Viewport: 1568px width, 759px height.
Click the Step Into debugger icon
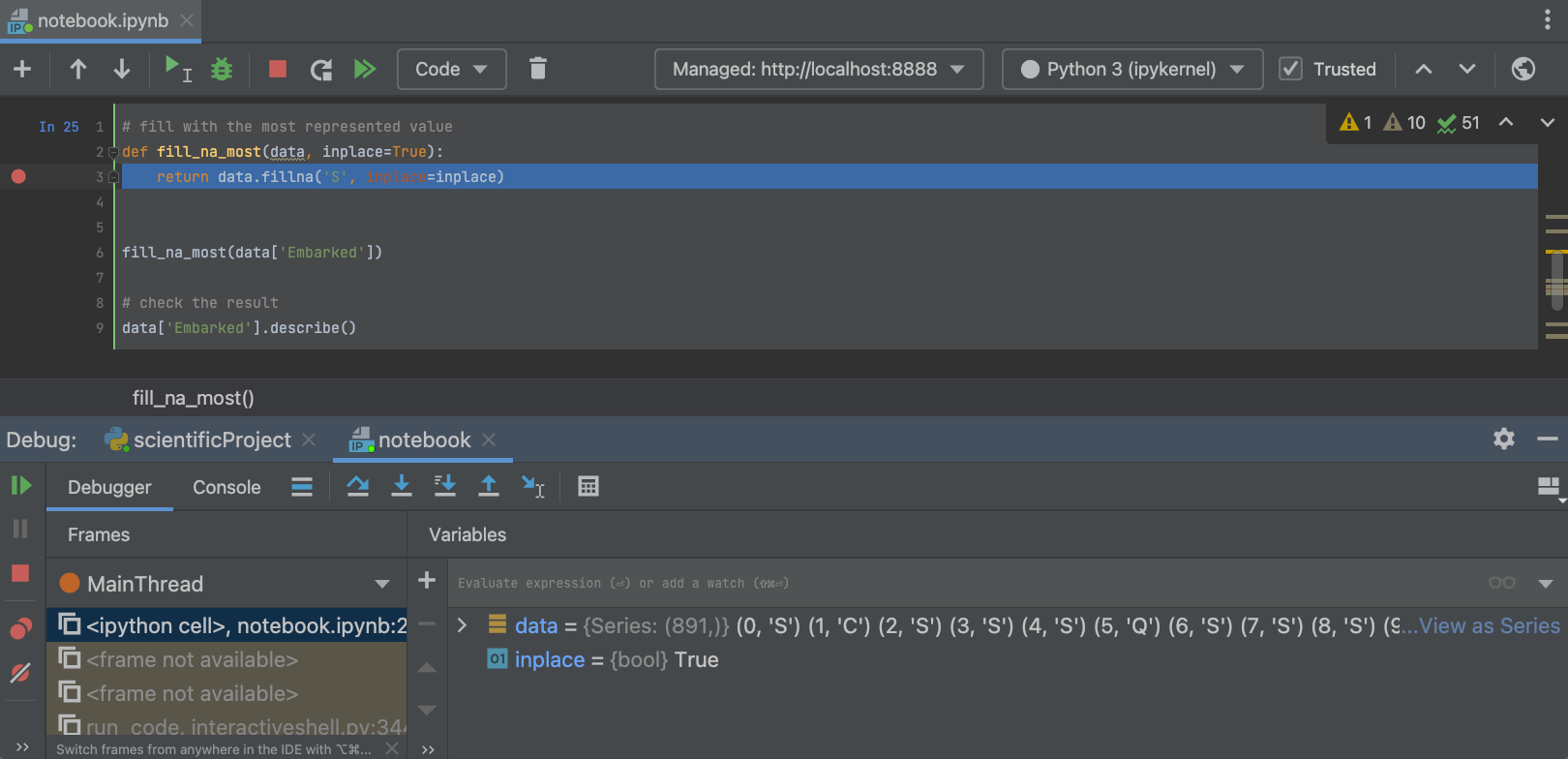point(401,486)
